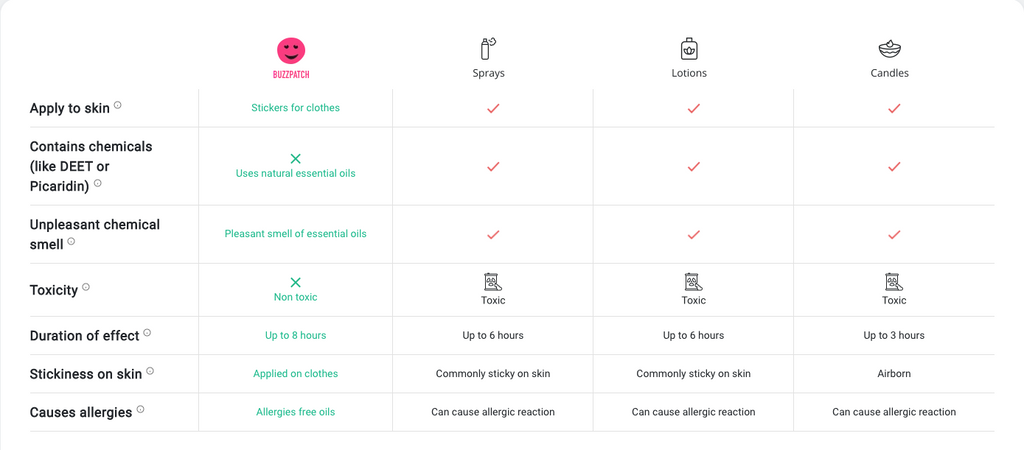The height and width of the screenshot is (450, 1024).
Task: Click toxic icon in Sprays column
Action: (x=493, y=282)
